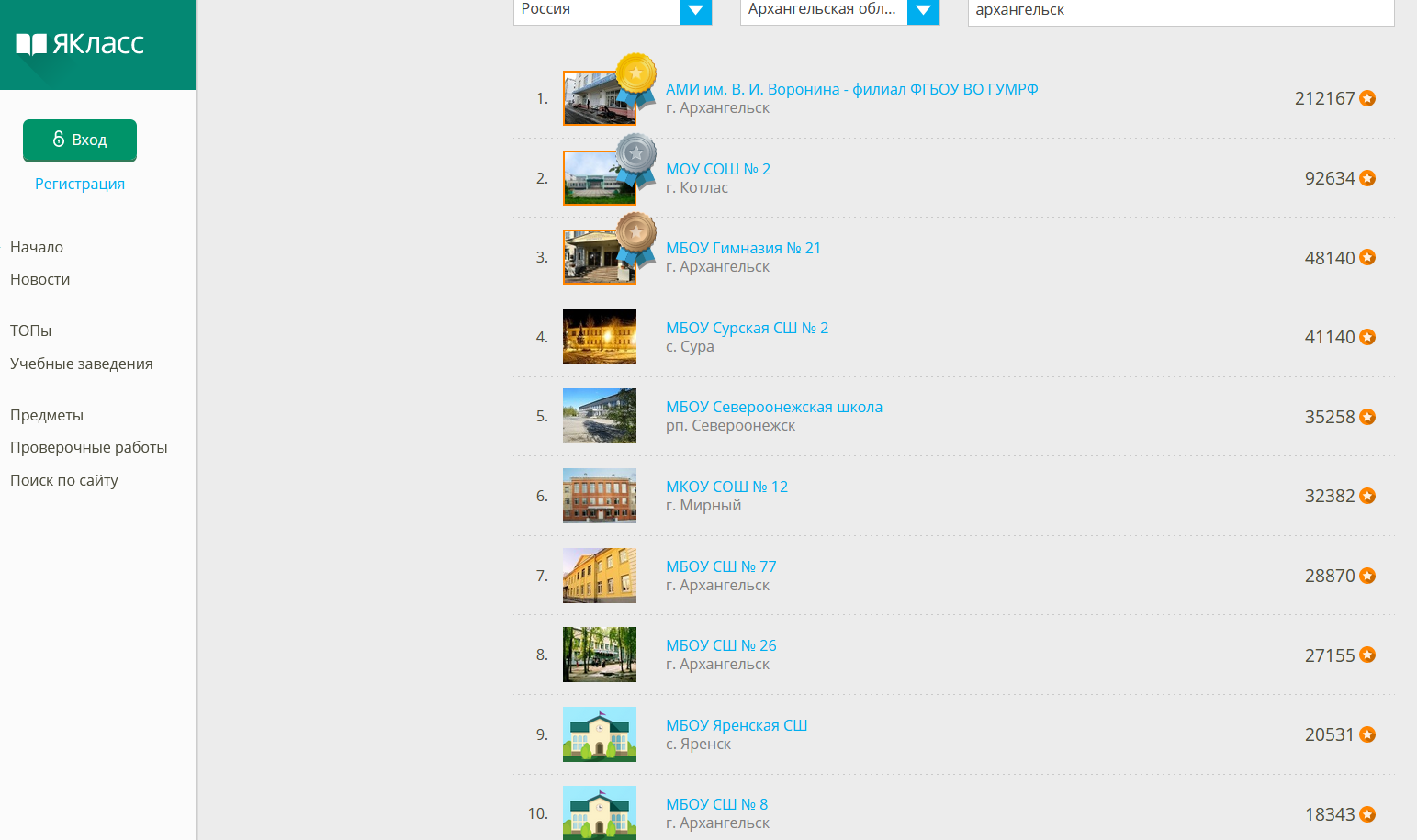Click the bronze medal on Гимназия № 21
Image resolution: width=1417 pixels, height=840 pixels.
635,232
